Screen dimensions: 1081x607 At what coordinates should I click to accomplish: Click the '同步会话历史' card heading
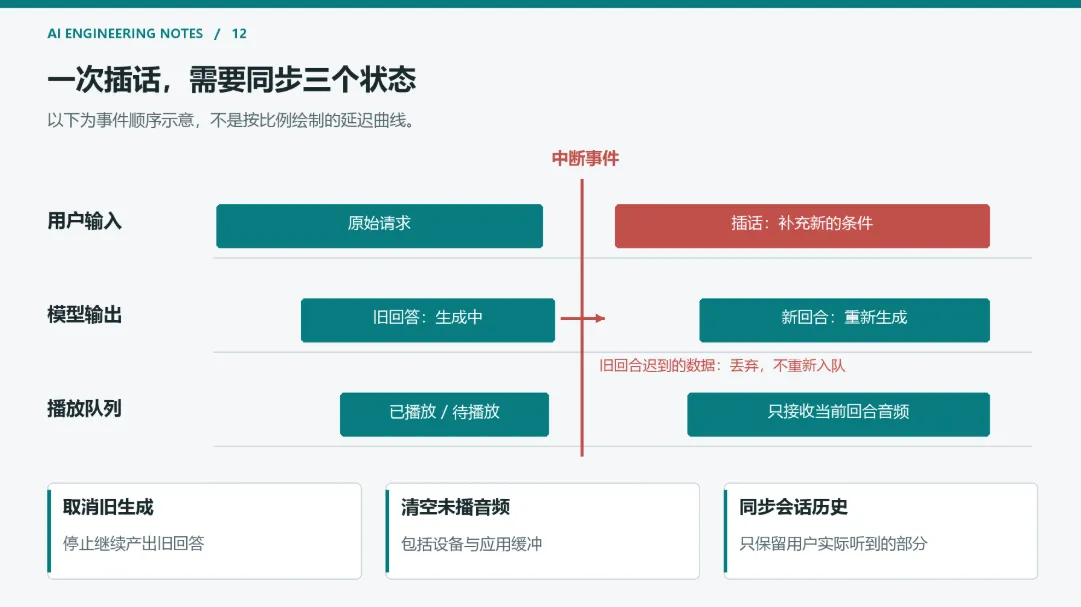[794, 507]
